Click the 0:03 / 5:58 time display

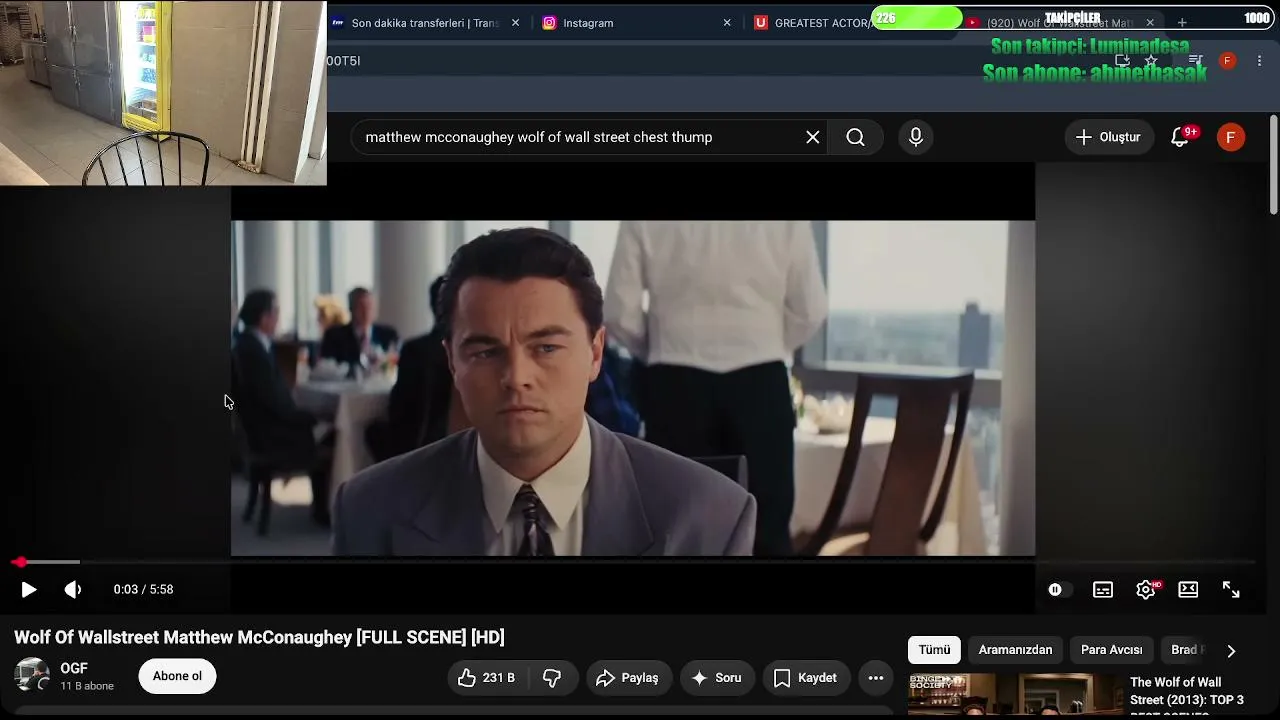(x=143, y=590)
